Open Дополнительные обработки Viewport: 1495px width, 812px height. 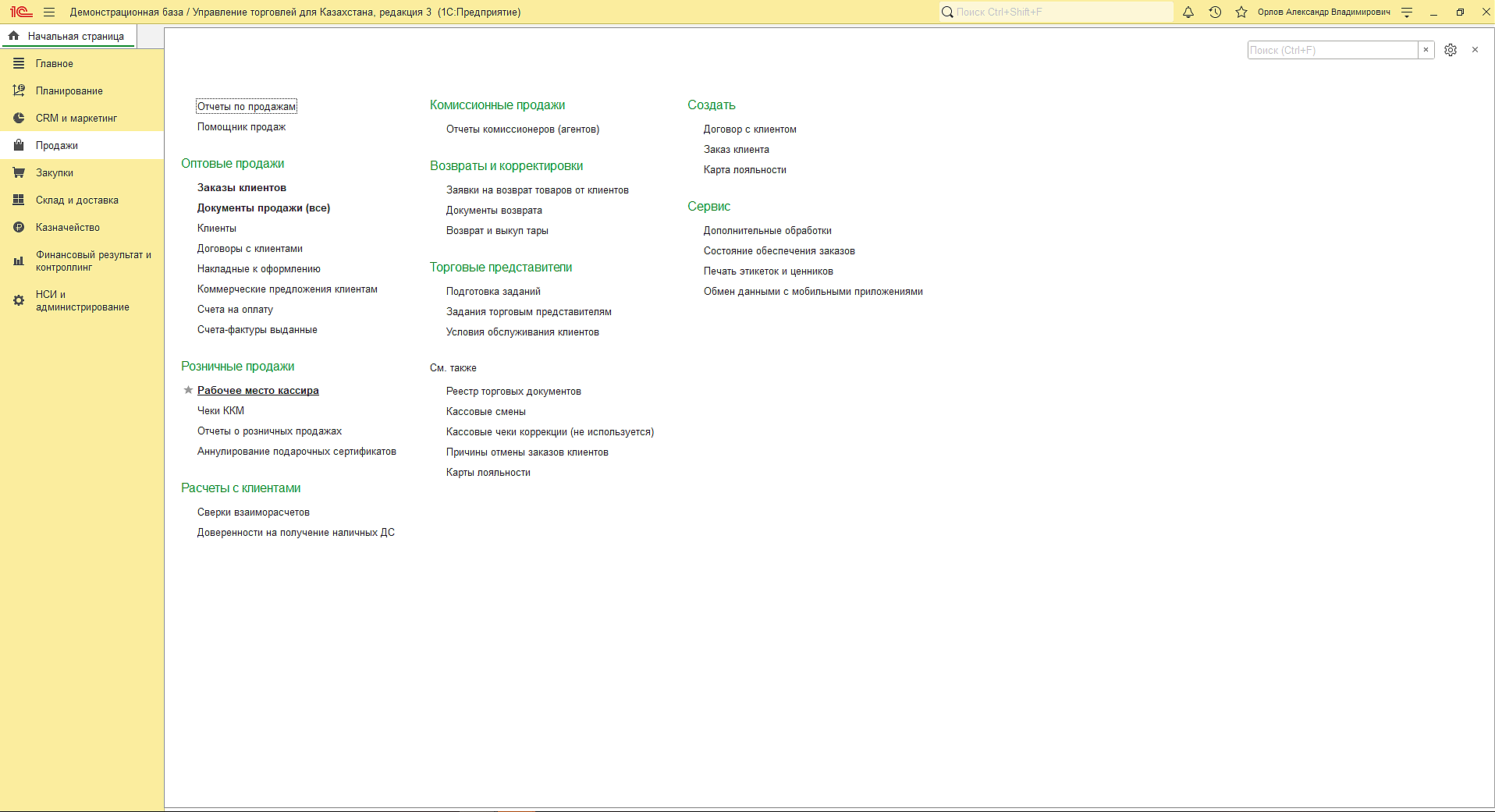pos(768,230)
